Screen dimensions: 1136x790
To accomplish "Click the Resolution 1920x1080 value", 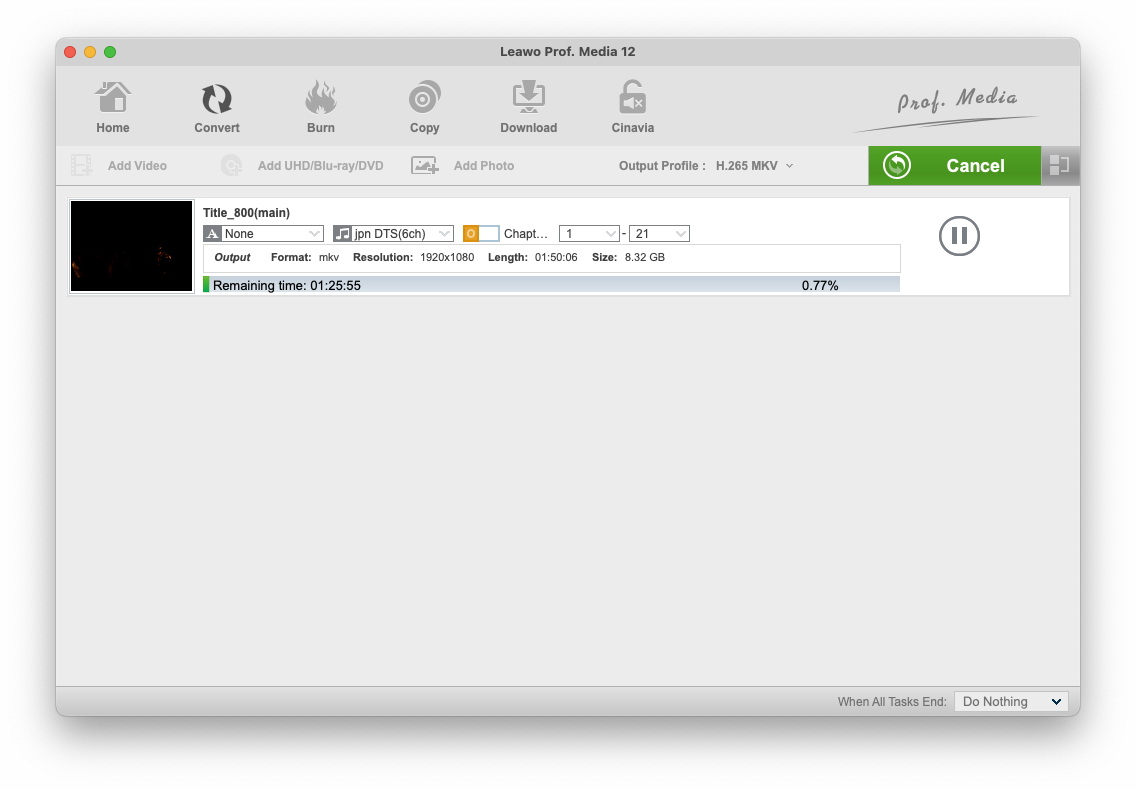I will pos(447,257).
